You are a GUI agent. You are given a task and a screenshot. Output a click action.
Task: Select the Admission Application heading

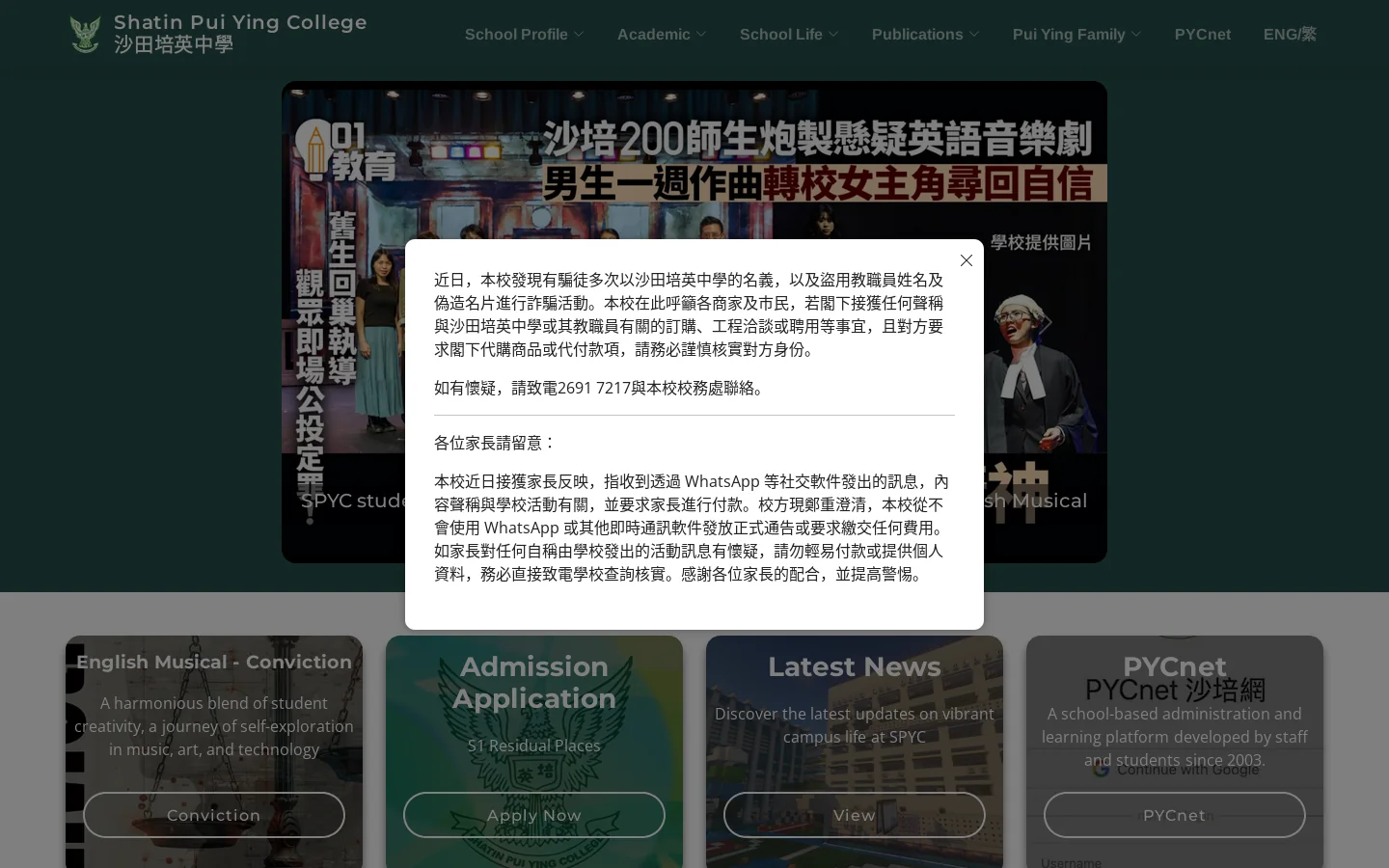534,682
